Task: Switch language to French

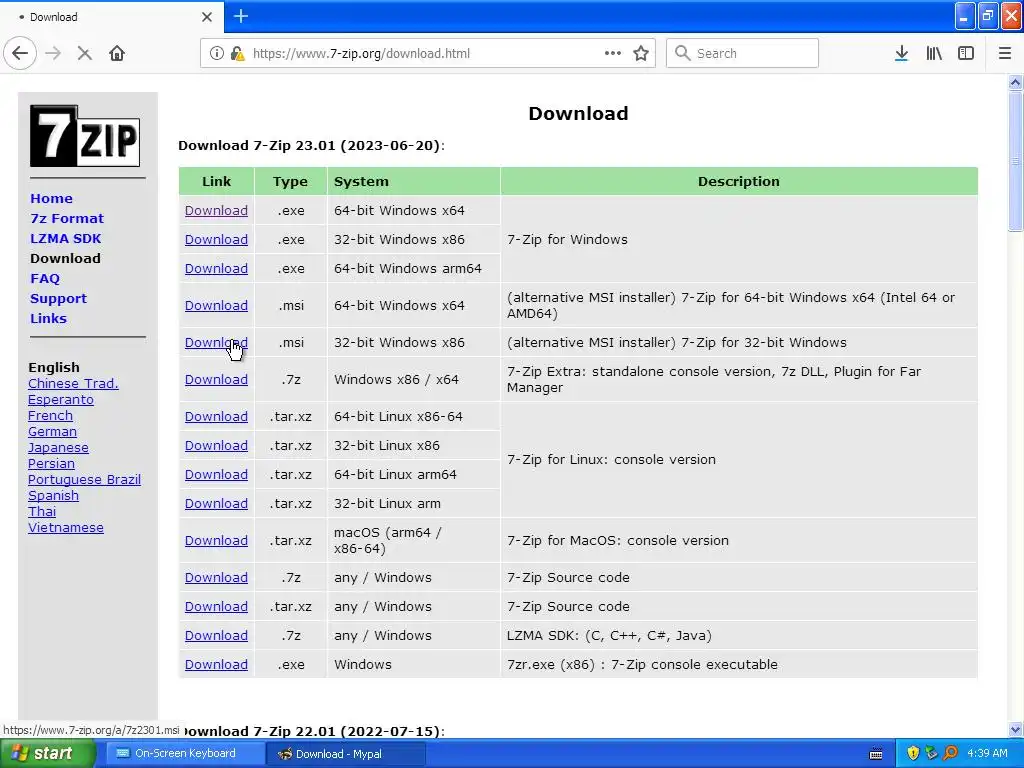Action: coord(50,415)
